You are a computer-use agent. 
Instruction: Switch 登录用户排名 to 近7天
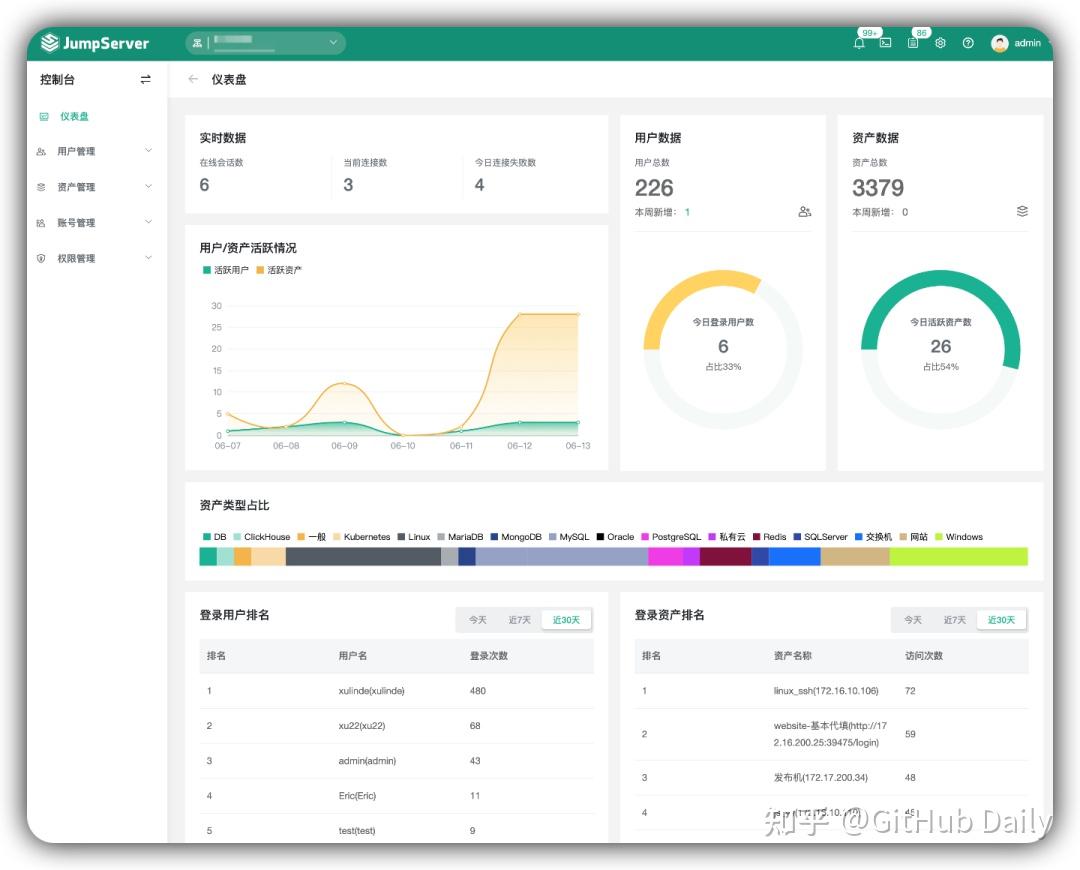[x=519, y=620]
